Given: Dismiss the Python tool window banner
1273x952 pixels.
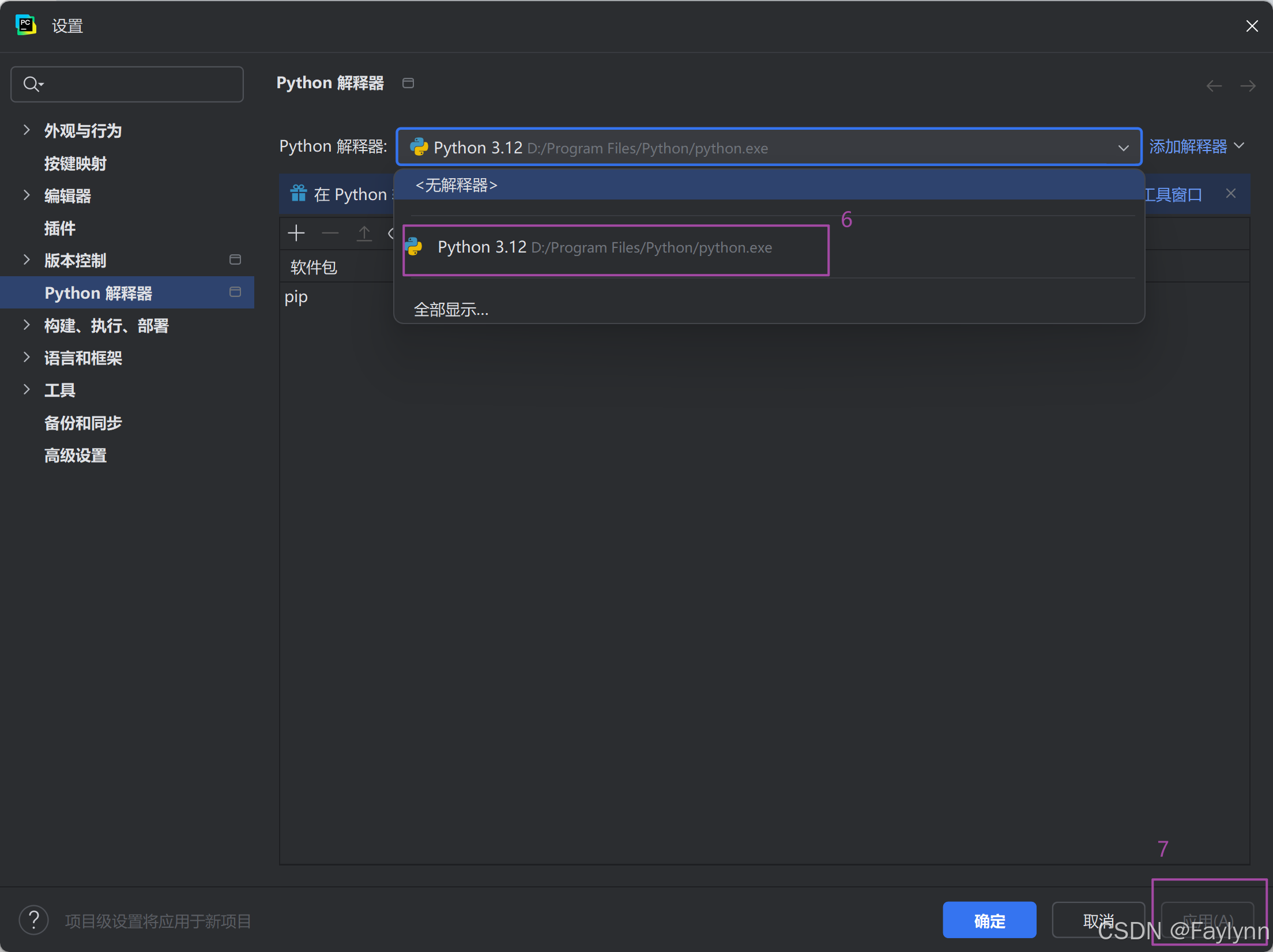Looking at the screenshot, I should point(1231,193).
